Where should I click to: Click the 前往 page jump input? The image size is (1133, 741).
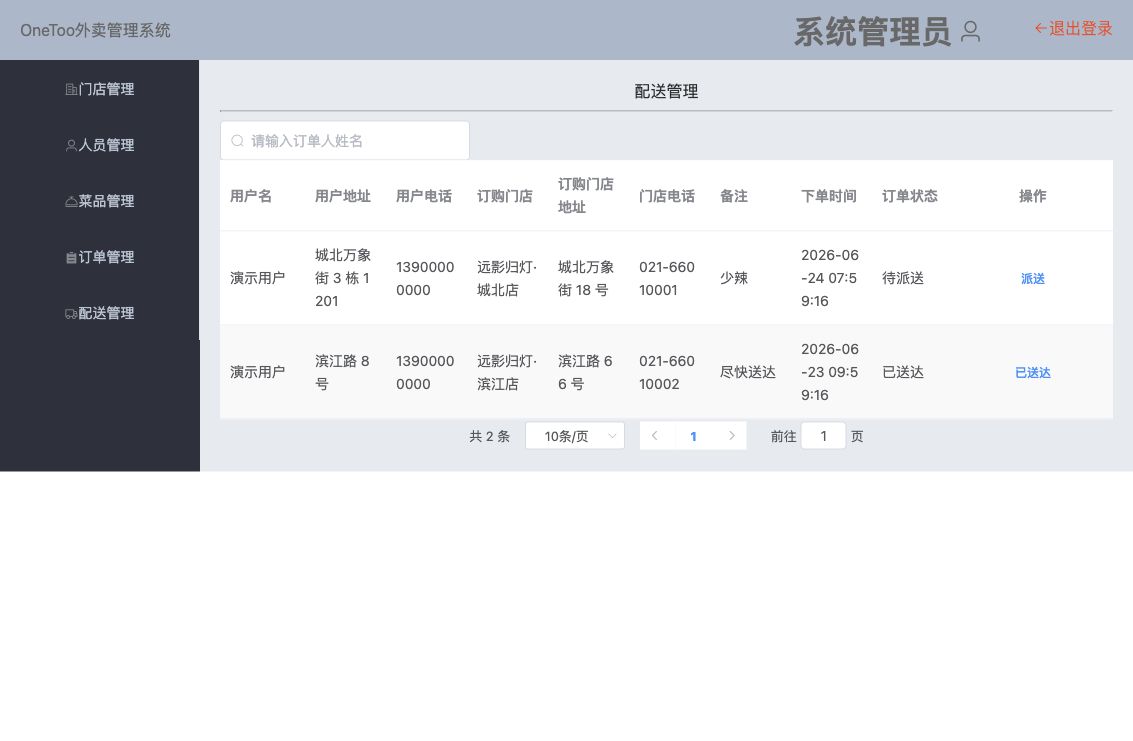click(823, 436)
